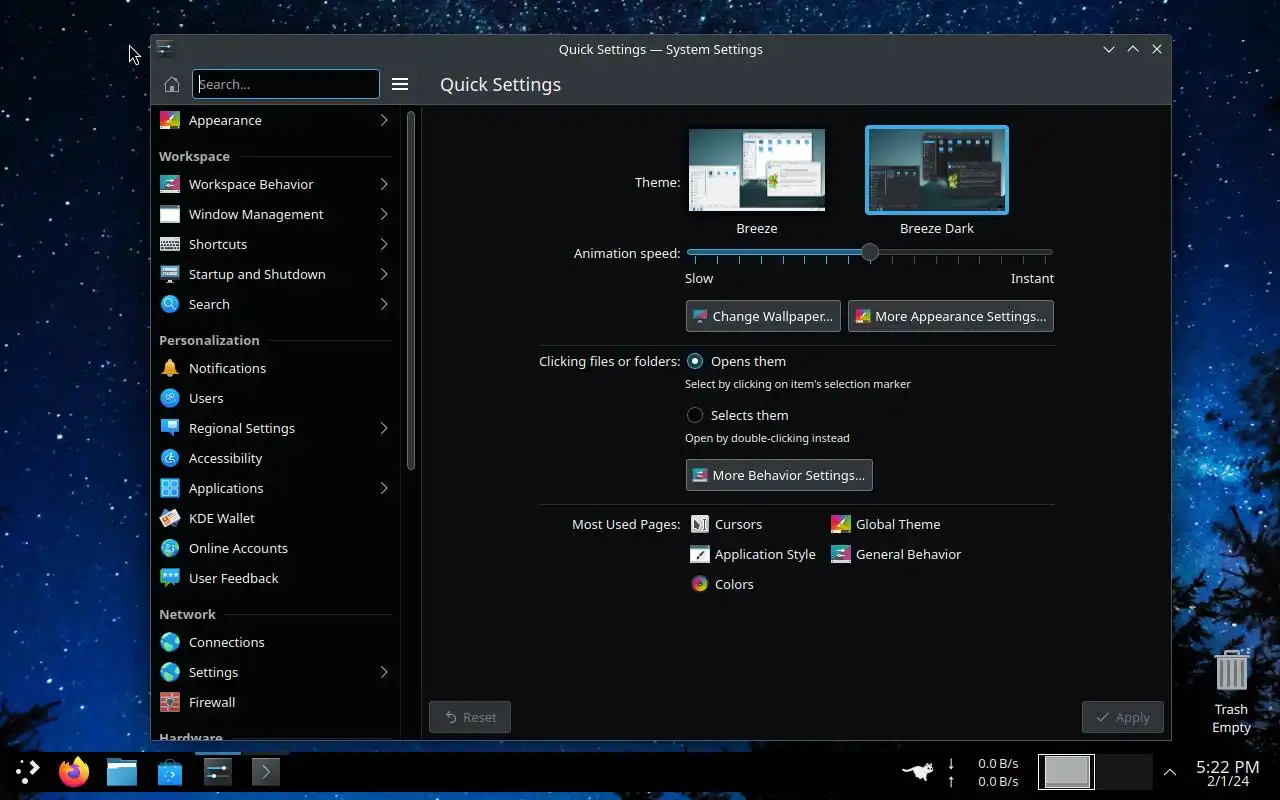The image size is (1280, 800).
Task: Expand the Appearance category chevron
Action: (x=384, y=120)
